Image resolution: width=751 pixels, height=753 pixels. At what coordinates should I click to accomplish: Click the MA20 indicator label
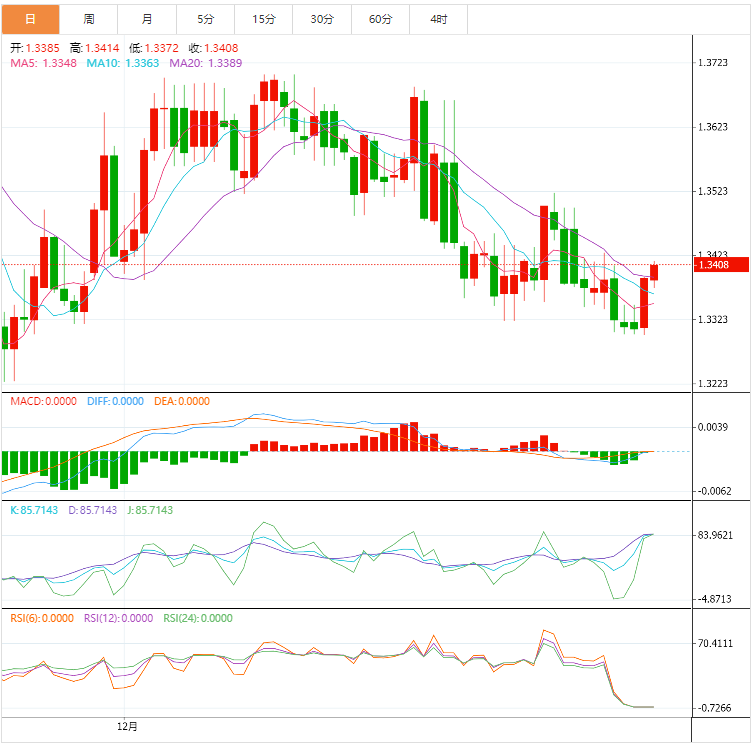pyautogui.click(x=206, y=63)
